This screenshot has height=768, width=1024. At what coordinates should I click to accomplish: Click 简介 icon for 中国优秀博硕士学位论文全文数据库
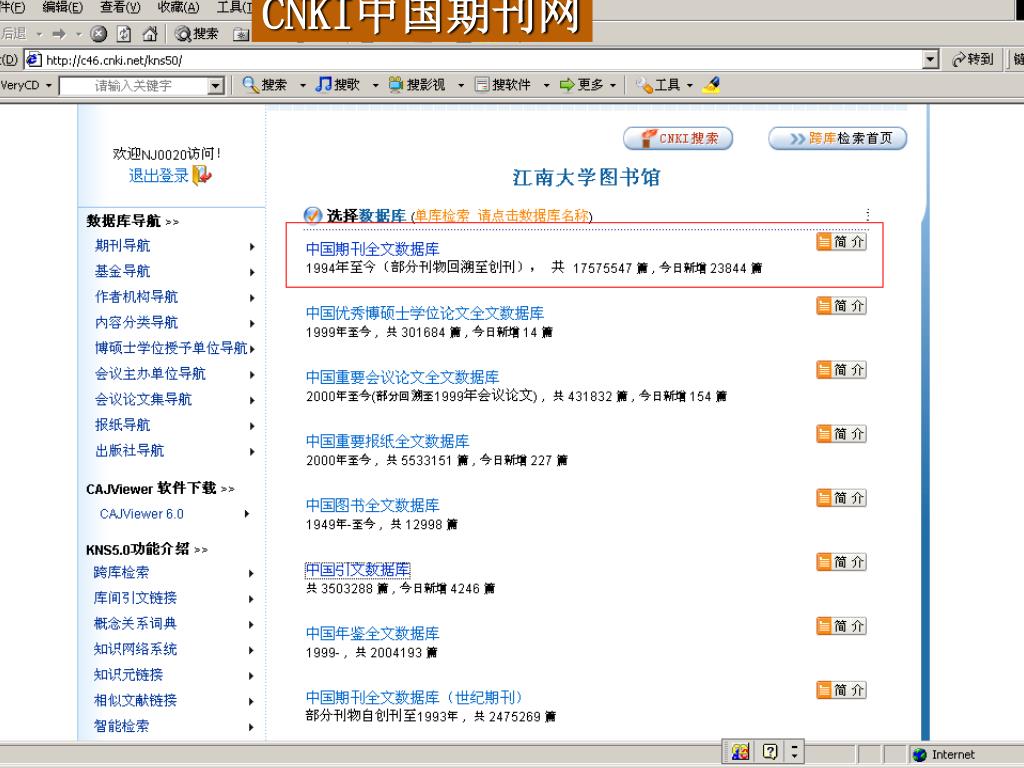[x=842, y=306]
